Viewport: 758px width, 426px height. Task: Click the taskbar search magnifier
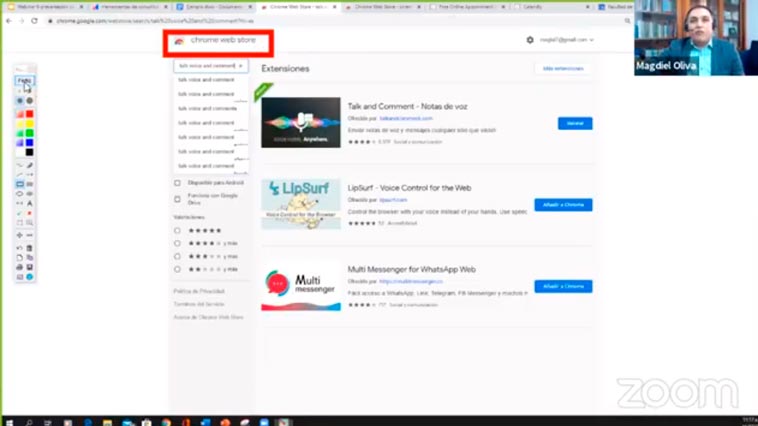[x=29, y=422]
